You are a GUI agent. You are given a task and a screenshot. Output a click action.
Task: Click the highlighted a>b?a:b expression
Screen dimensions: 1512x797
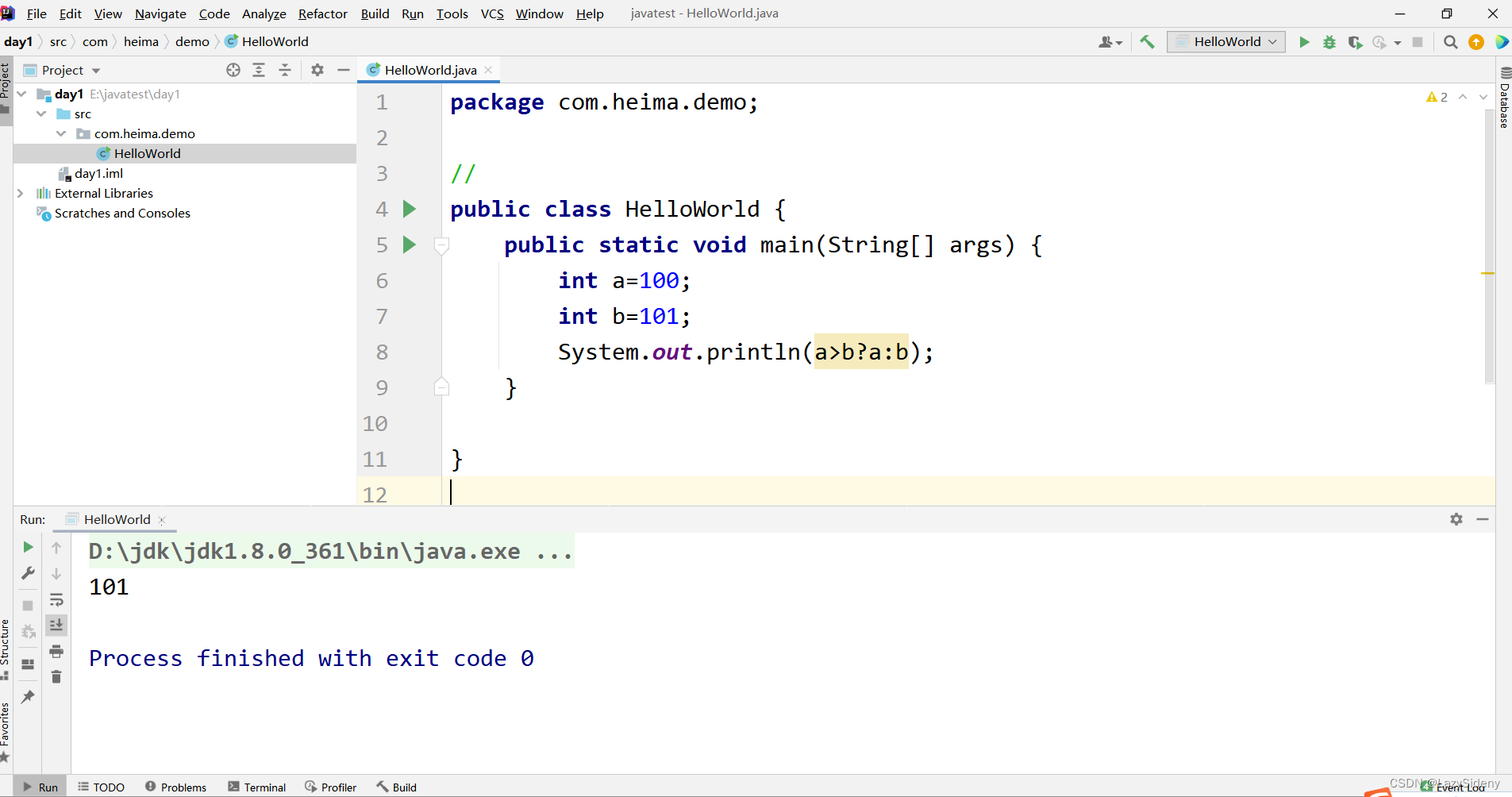861,352
